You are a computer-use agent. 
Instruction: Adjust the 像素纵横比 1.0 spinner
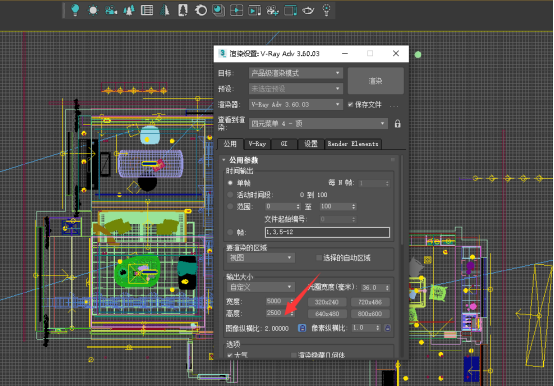378,328
